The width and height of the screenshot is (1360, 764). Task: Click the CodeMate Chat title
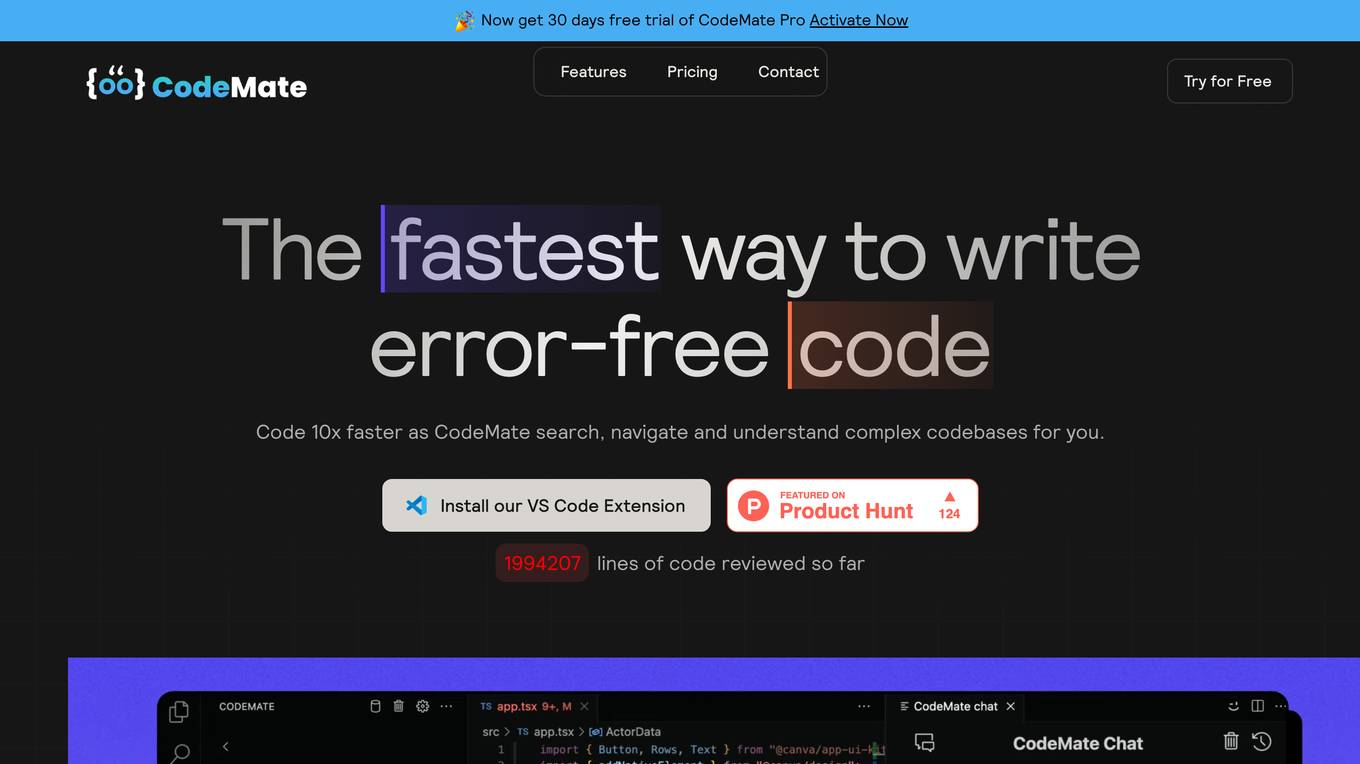point(1077,743)
